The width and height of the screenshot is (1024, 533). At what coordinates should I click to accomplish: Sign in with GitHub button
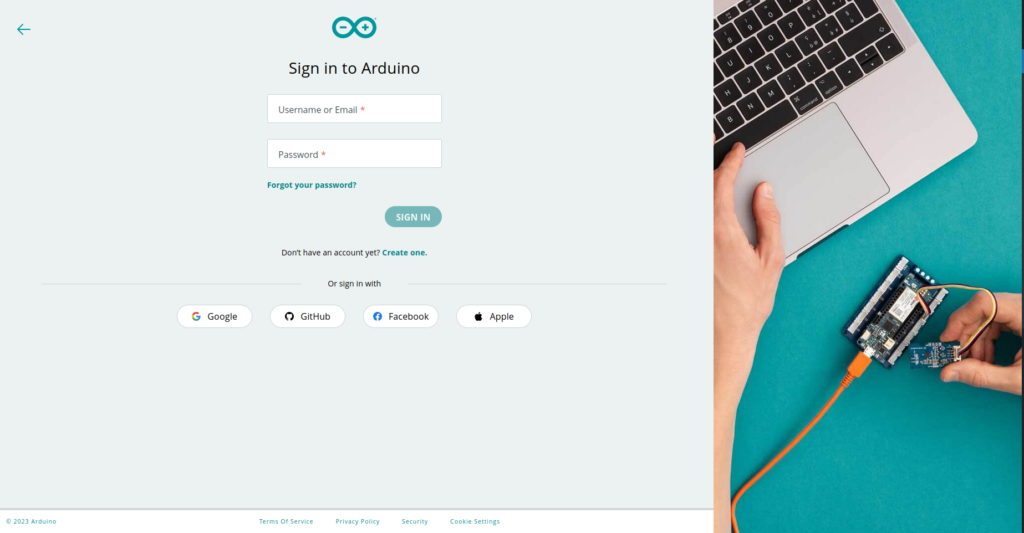point(308,316)
